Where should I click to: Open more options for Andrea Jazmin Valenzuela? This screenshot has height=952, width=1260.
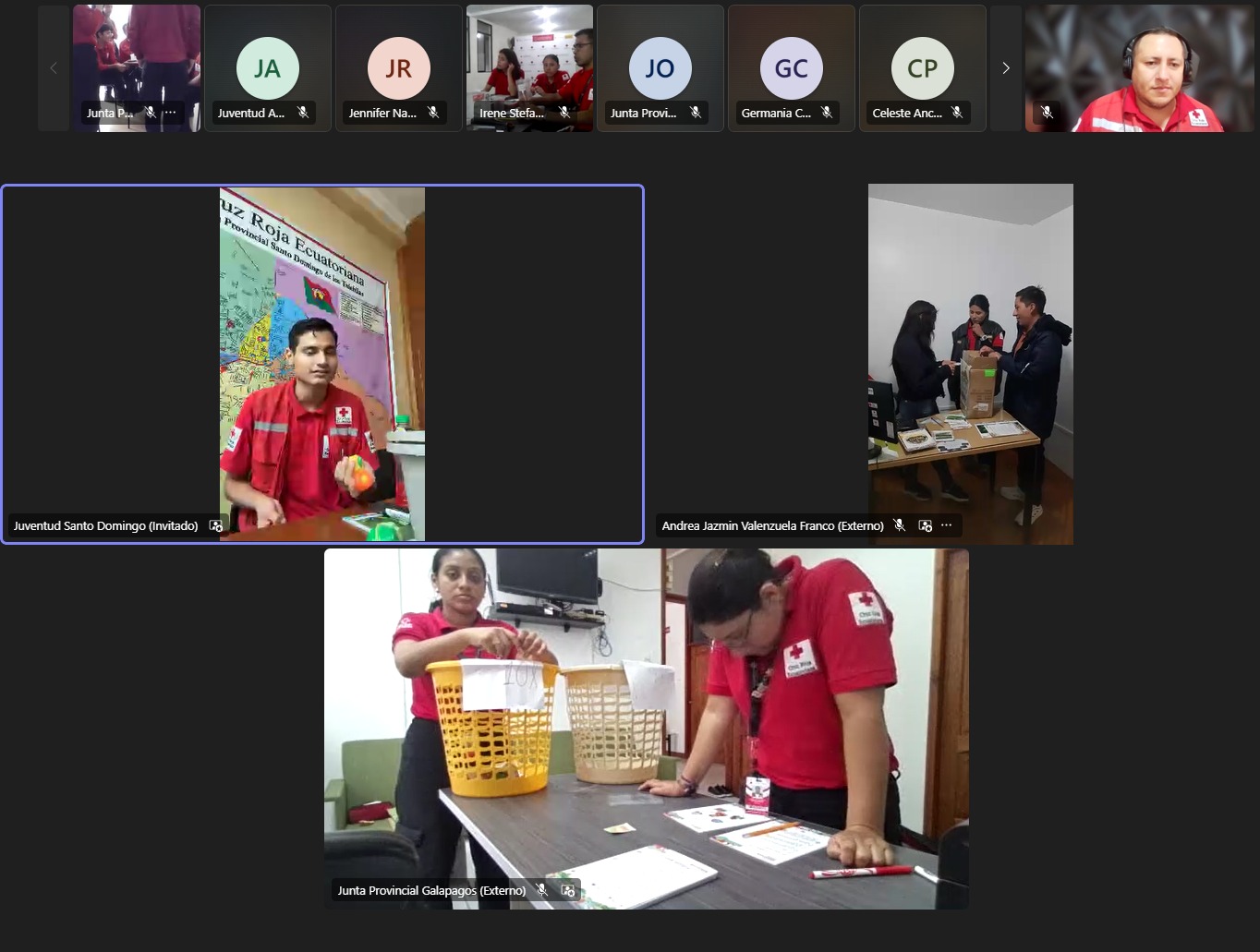[946, 525]
